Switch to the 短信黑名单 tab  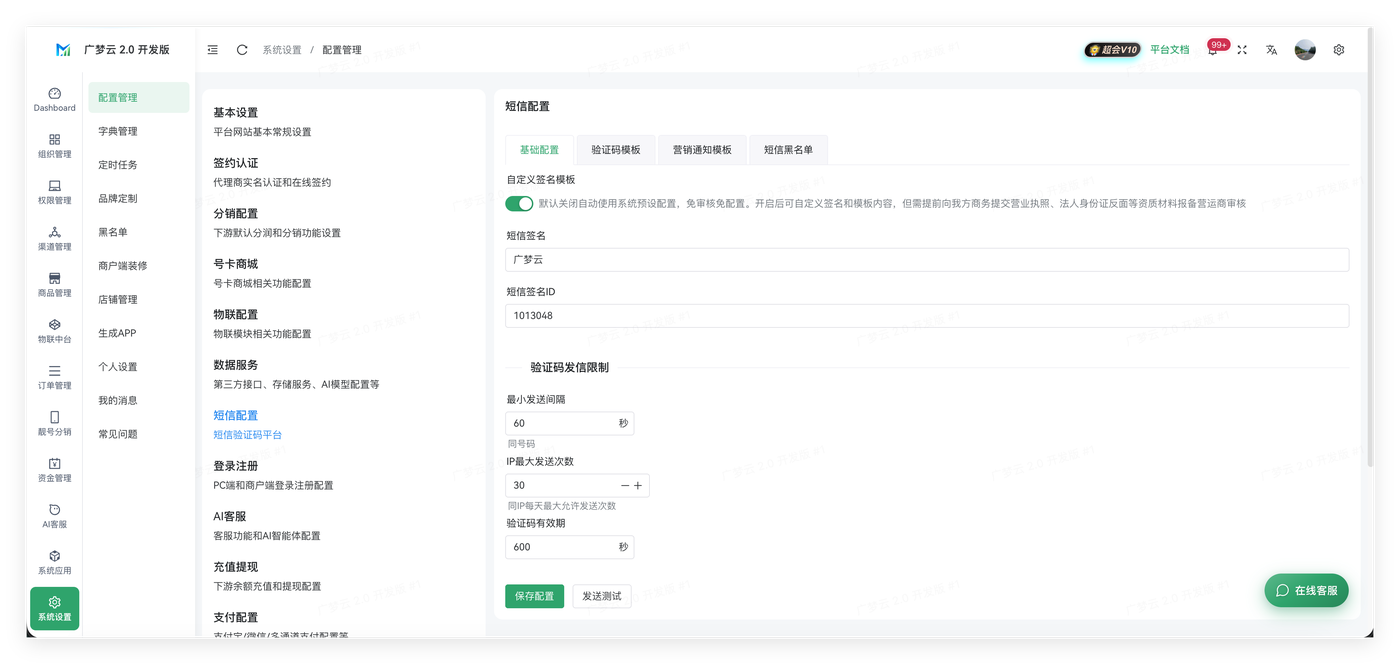(788, 150)
